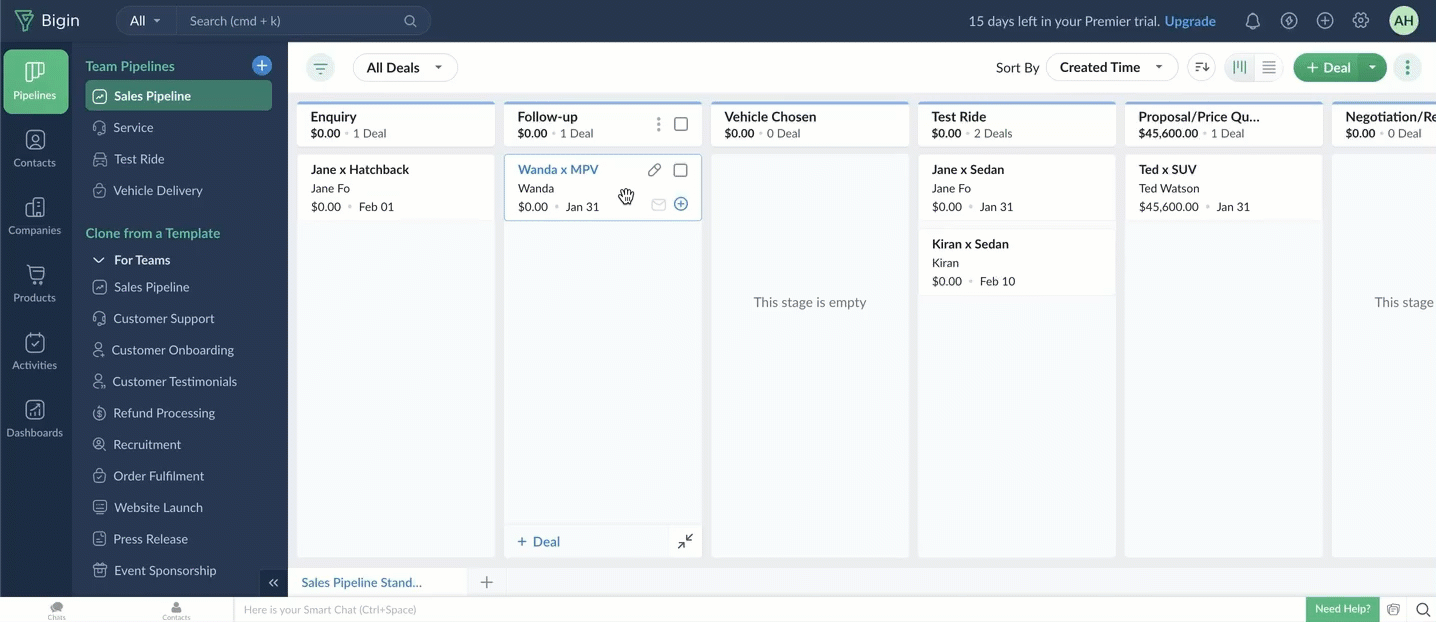This screenshot has width=1436, height=622.
Task: Open the Companies module
Action: pyautogui.click(x=35, y=216)
